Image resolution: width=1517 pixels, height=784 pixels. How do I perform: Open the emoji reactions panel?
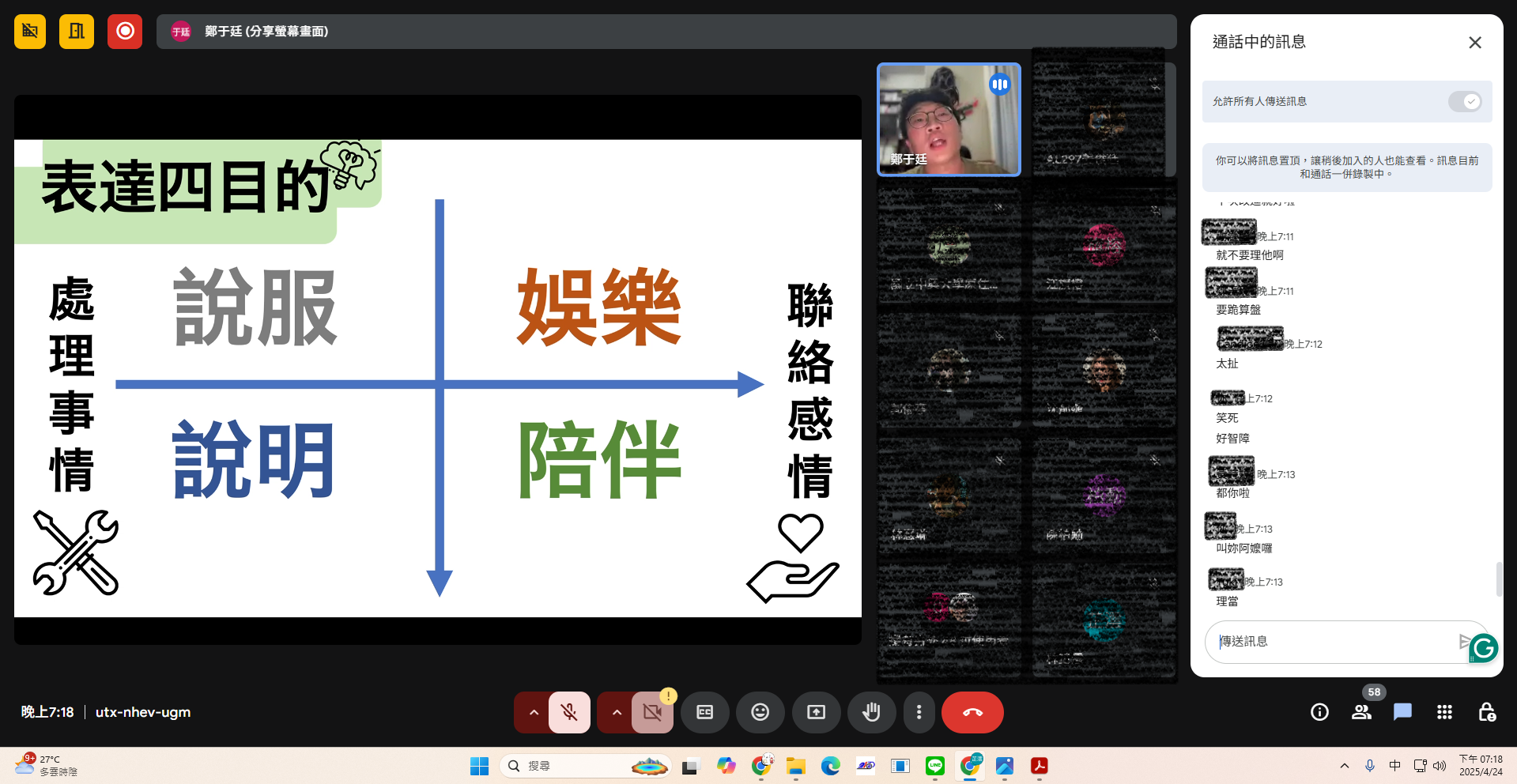[760, 712]
